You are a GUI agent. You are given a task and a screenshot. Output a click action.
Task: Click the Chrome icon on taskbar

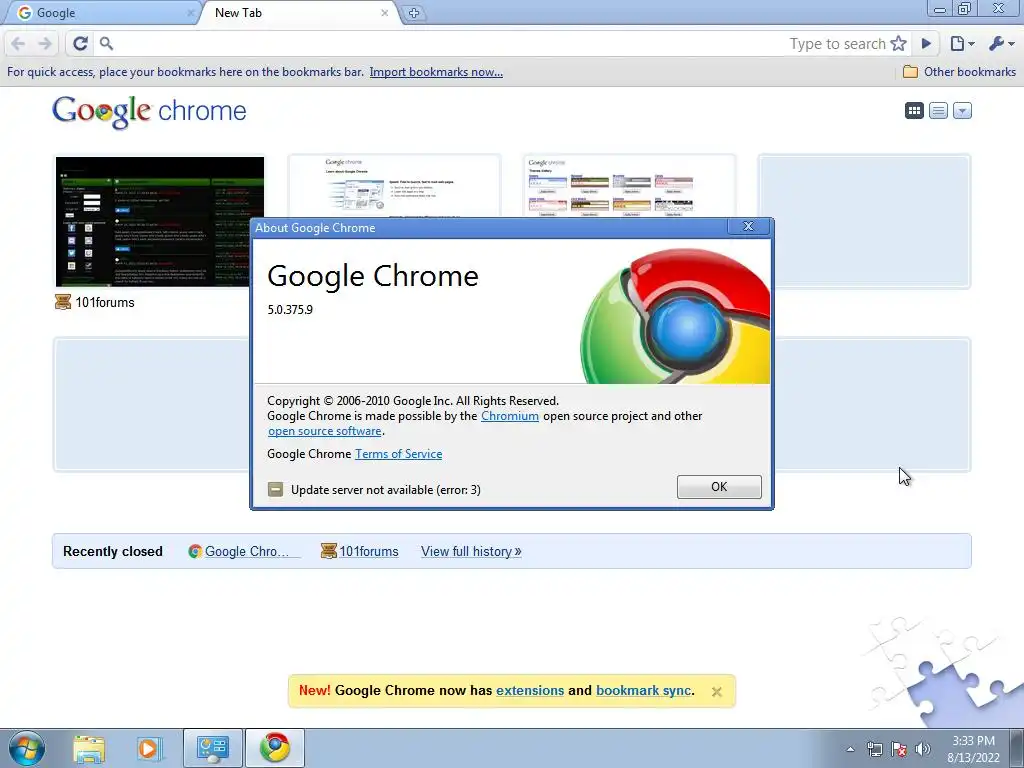[x=275, y=748]
